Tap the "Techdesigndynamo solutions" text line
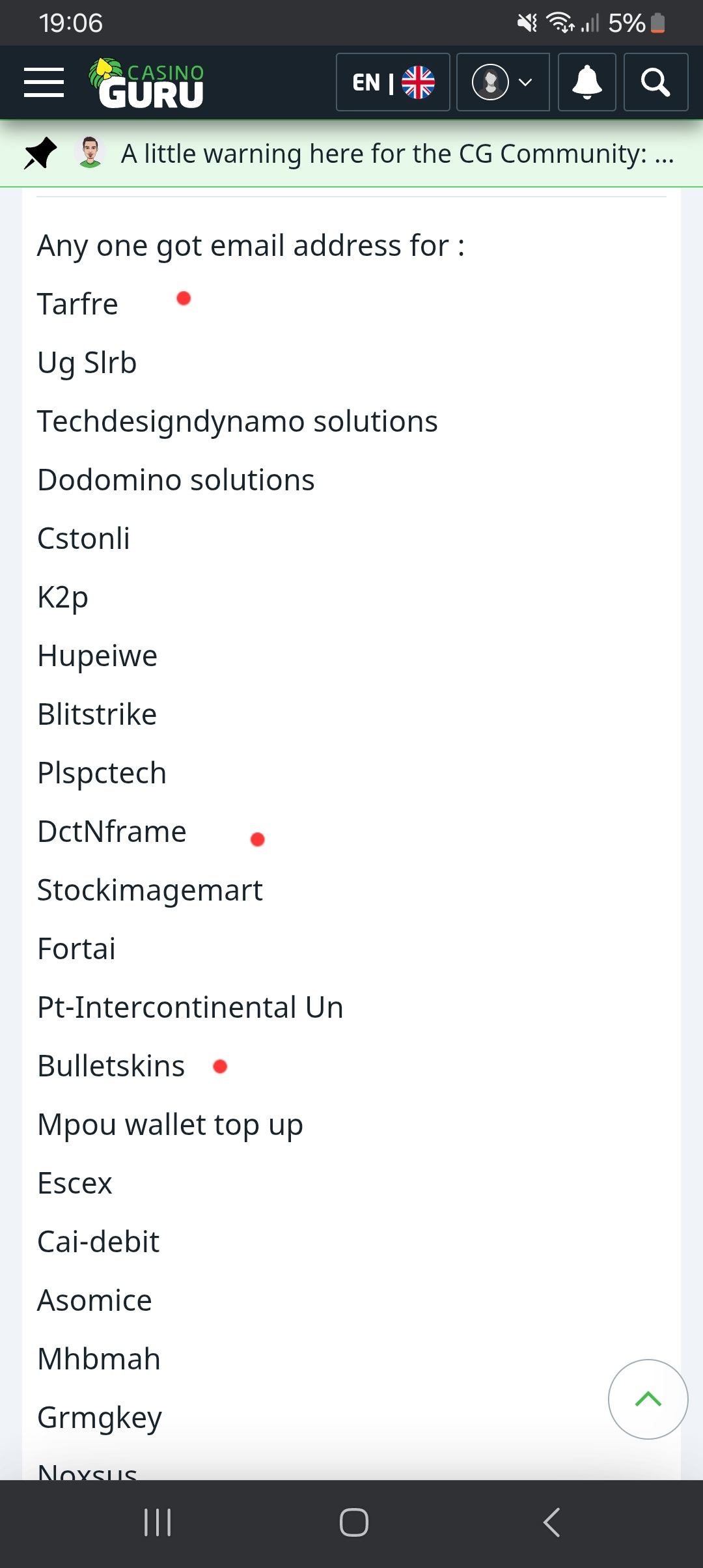The image size is (703, 1568). click(x=238, y=421)
